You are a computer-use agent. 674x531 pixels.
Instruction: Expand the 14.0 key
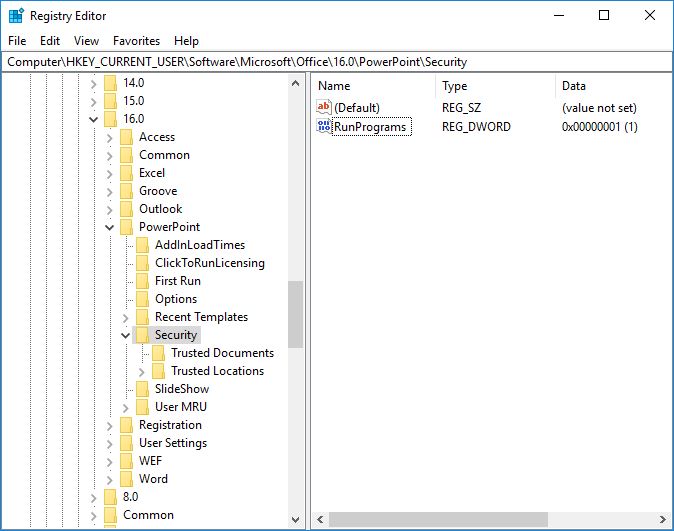click(94, 83)
